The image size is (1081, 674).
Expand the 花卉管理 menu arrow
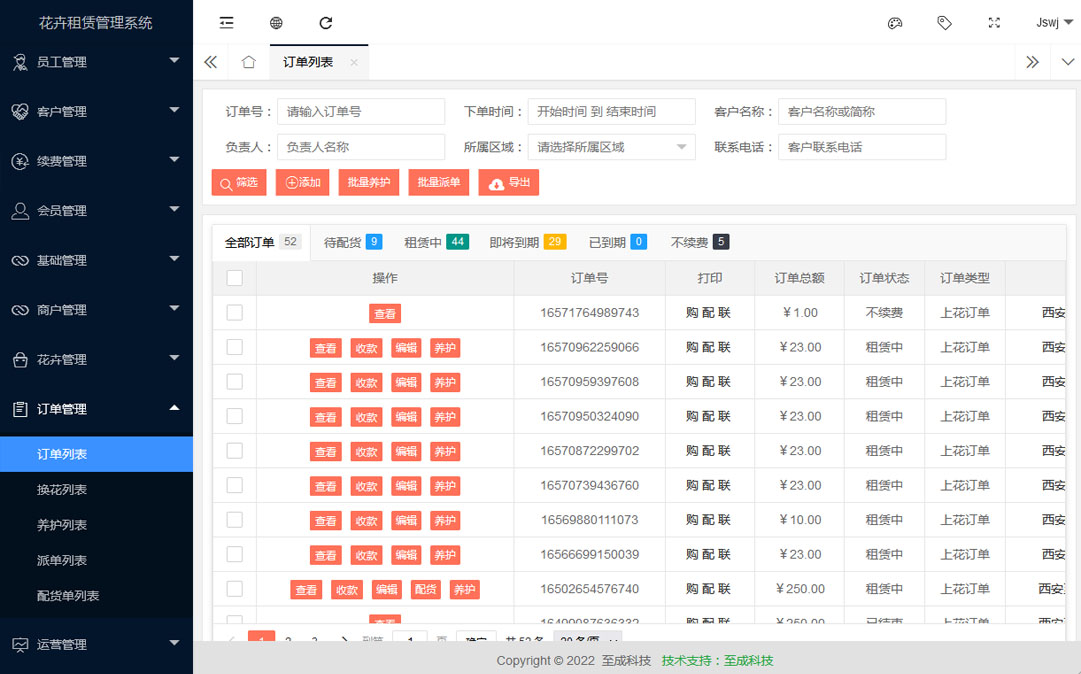(174, 358)
